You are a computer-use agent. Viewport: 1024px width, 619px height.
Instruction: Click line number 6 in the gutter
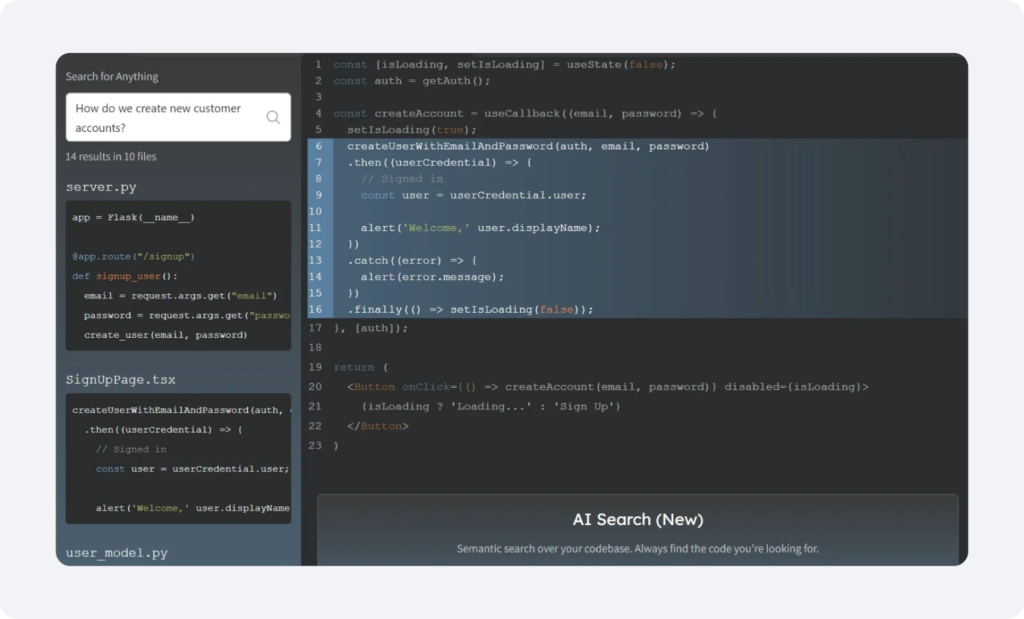point(319,146)
